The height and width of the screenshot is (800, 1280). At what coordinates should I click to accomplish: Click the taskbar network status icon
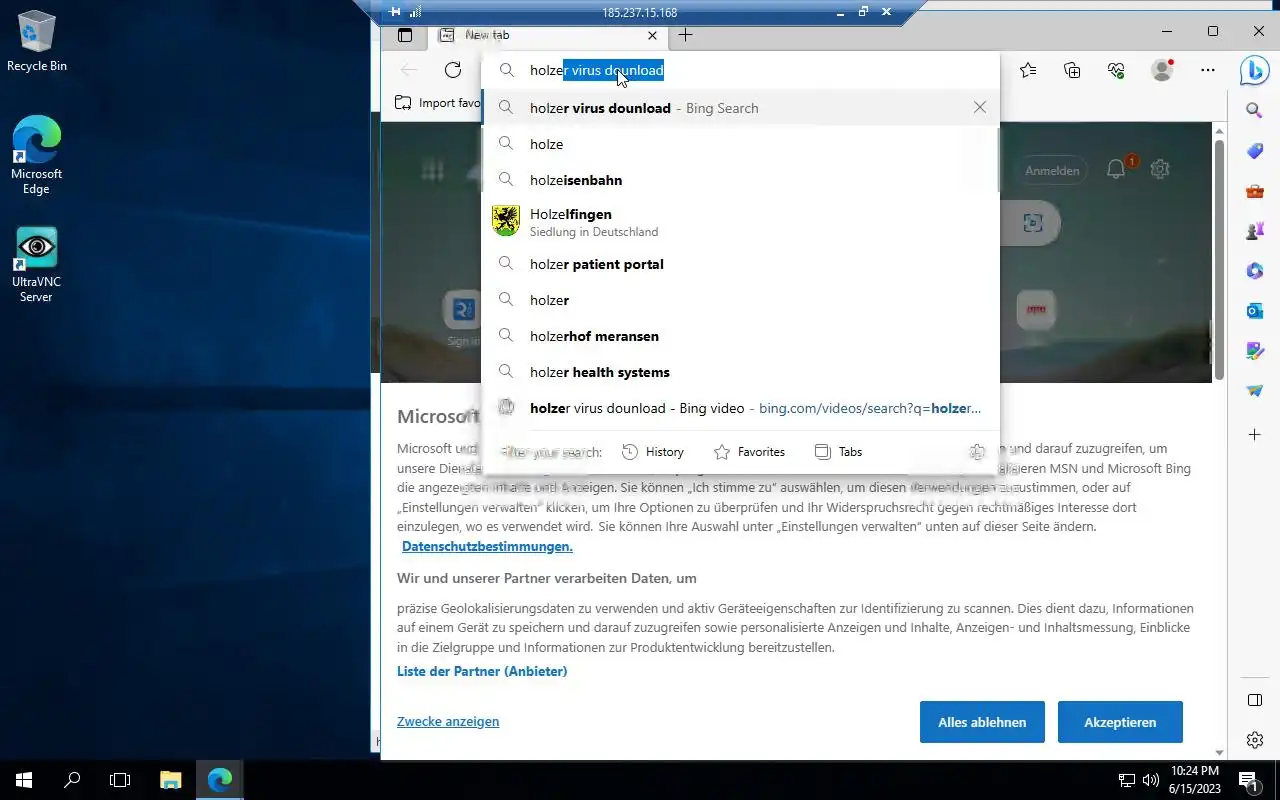click(x=1127, y=780)
